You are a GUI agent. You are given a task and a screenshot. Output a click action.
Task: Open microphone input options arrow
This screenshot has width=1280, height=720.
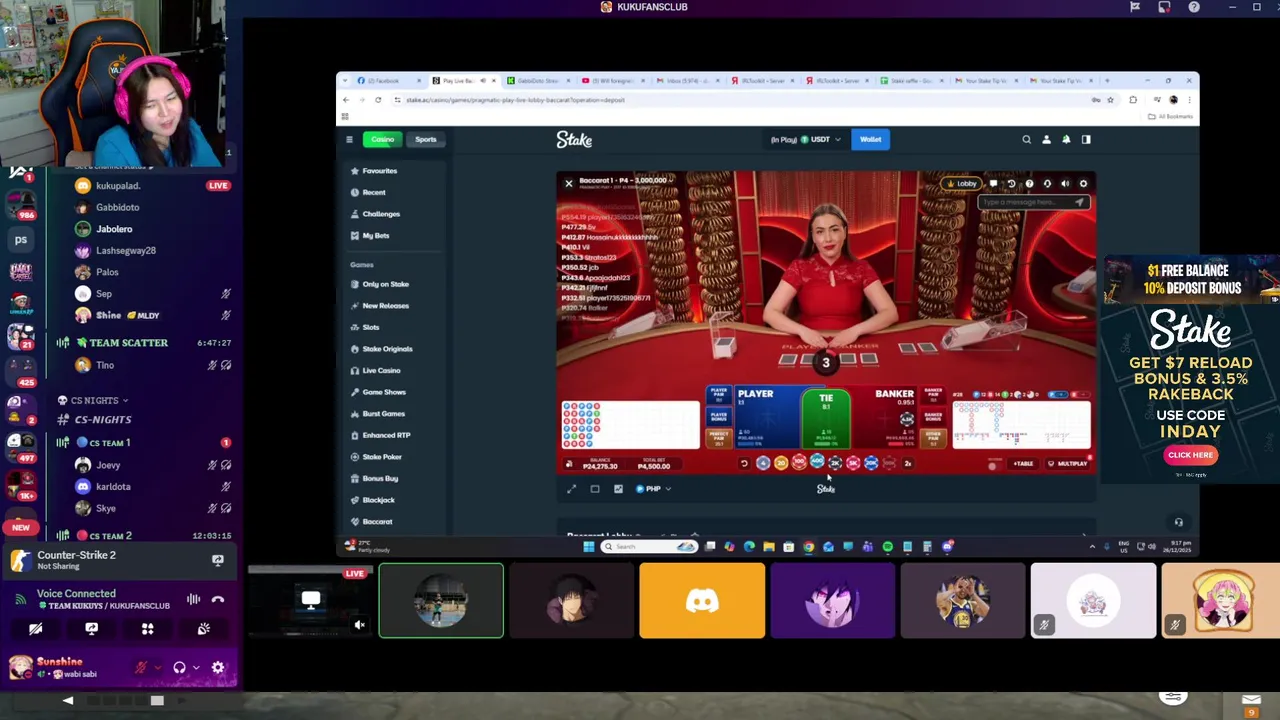(157, 668)
